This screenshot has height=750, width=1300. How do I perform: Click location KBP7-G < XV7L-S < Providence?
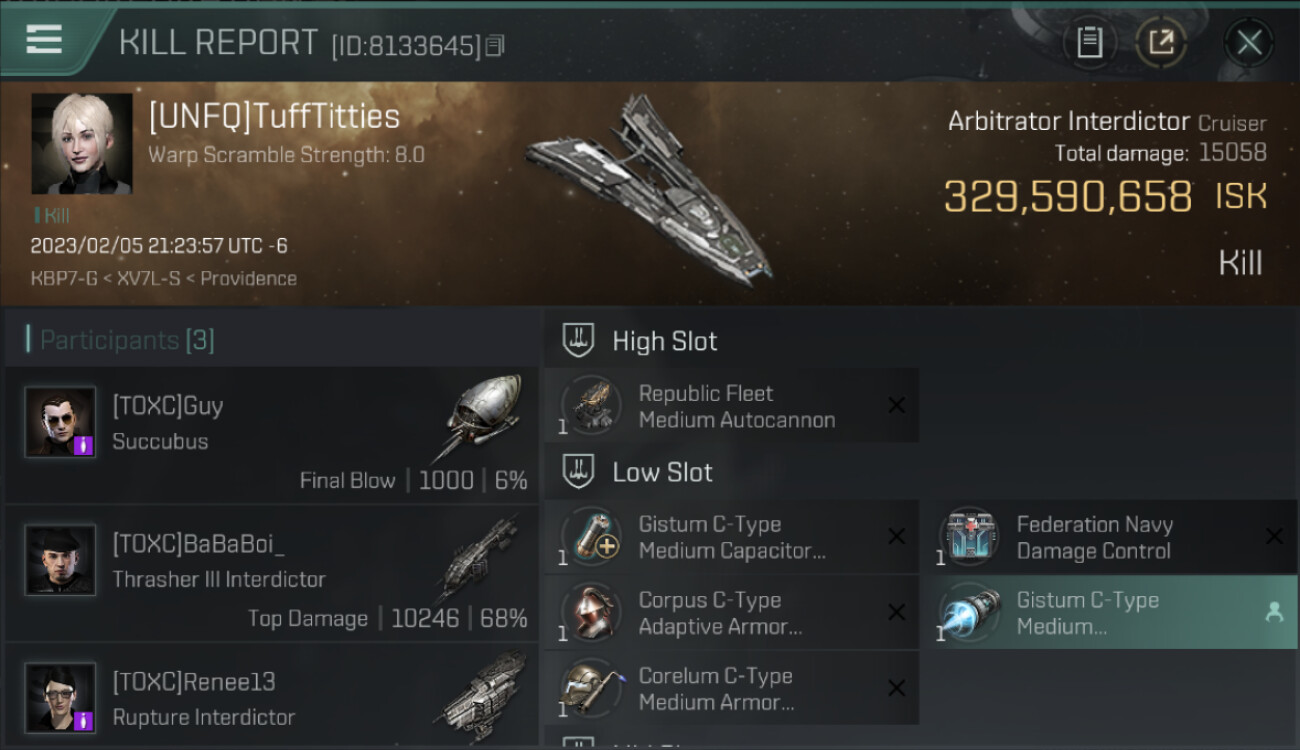point(163,278)
